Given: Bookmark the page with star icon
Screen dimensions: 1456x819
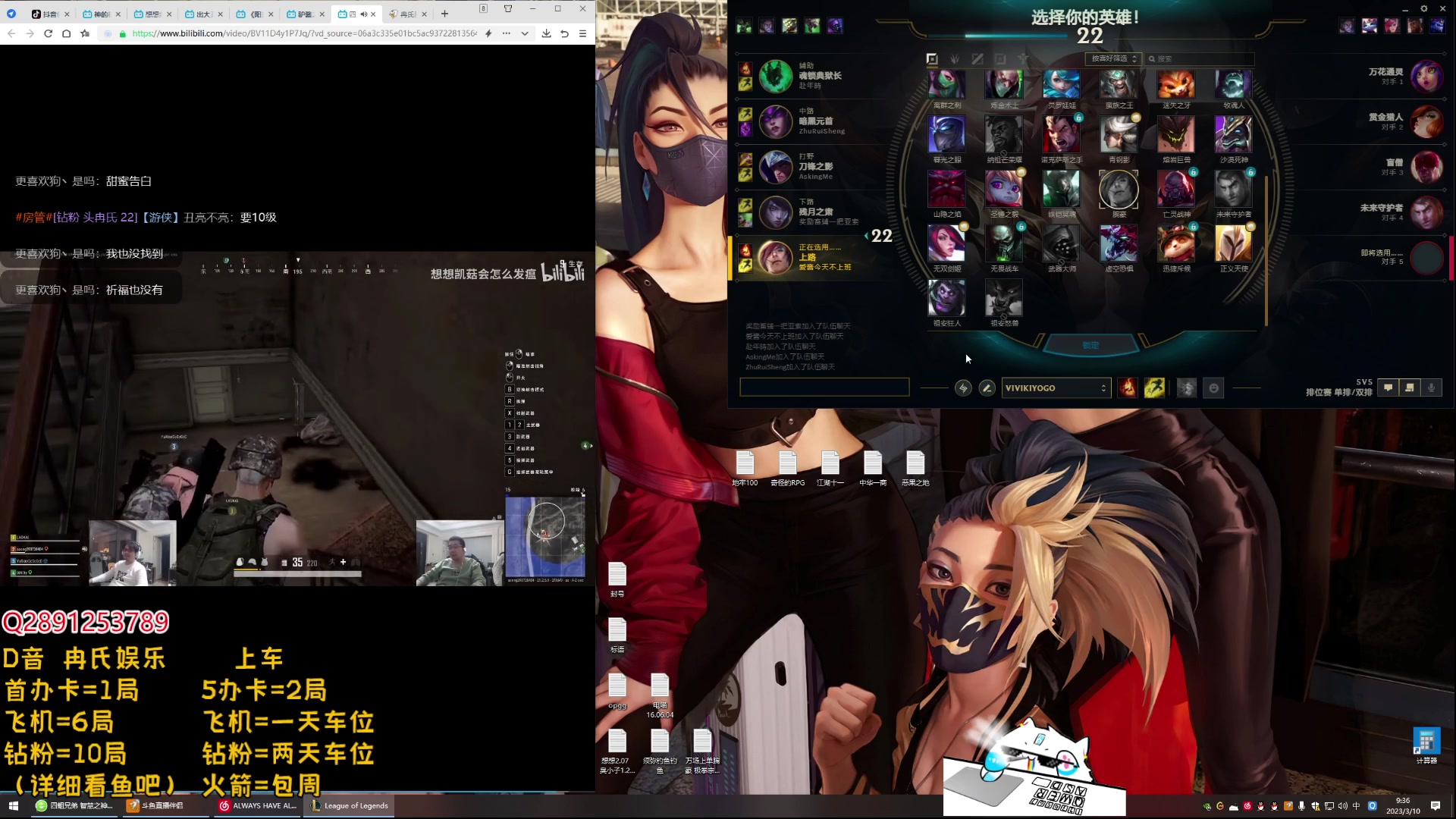Looking at the screenshot, I should click(85, 33).
